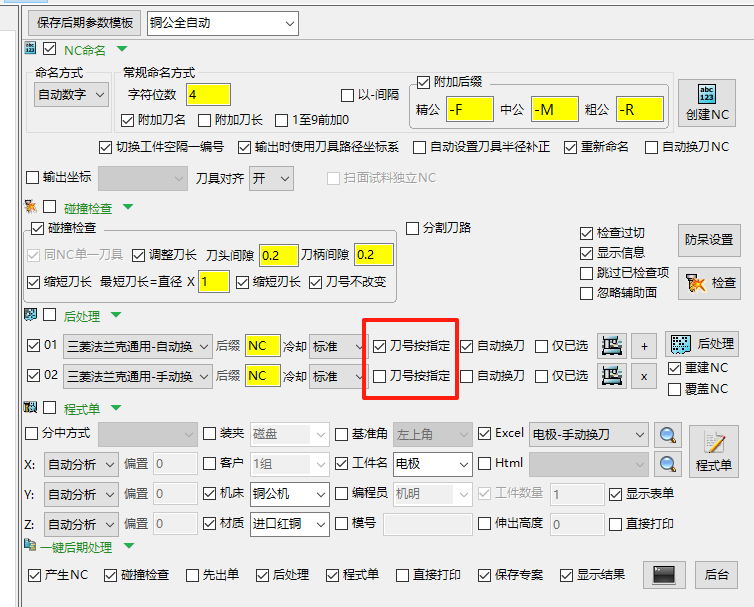
Task: Collapse the NC命名 section green arrow
Action: coord(122,49)
